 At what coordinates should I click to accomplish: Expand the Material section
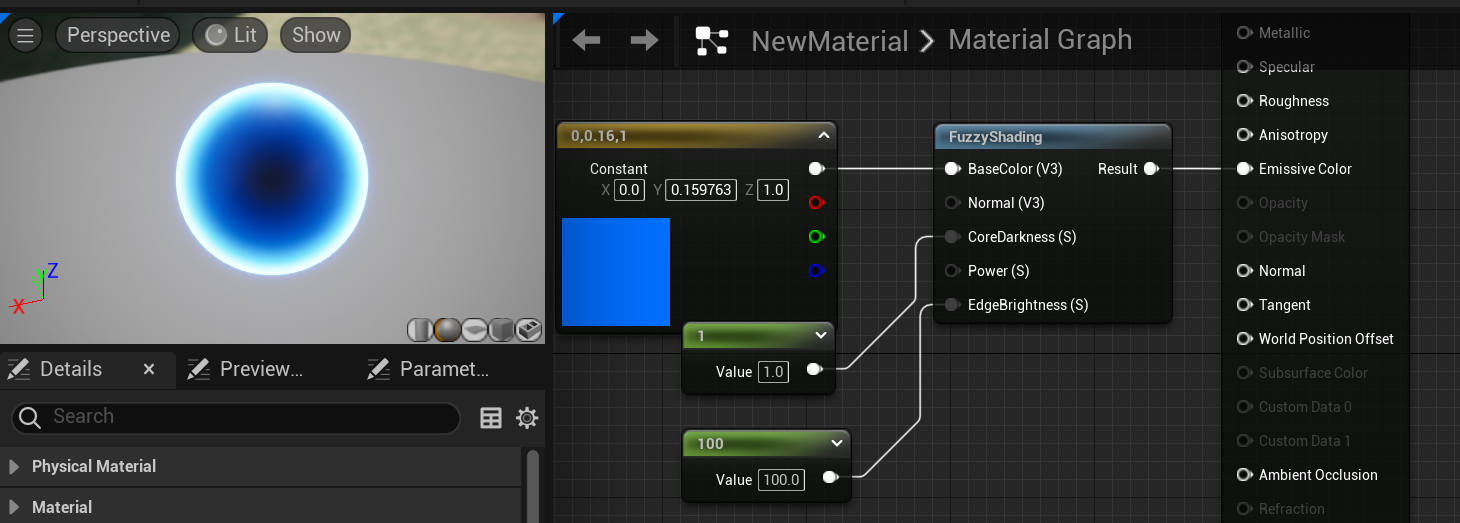point(14,508)
